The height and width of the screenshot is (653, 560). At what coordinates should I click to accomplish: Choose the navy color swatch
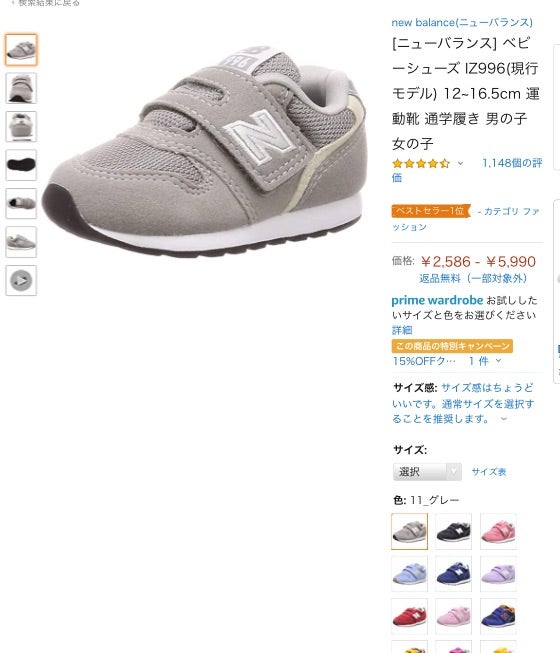pos(453,531)
